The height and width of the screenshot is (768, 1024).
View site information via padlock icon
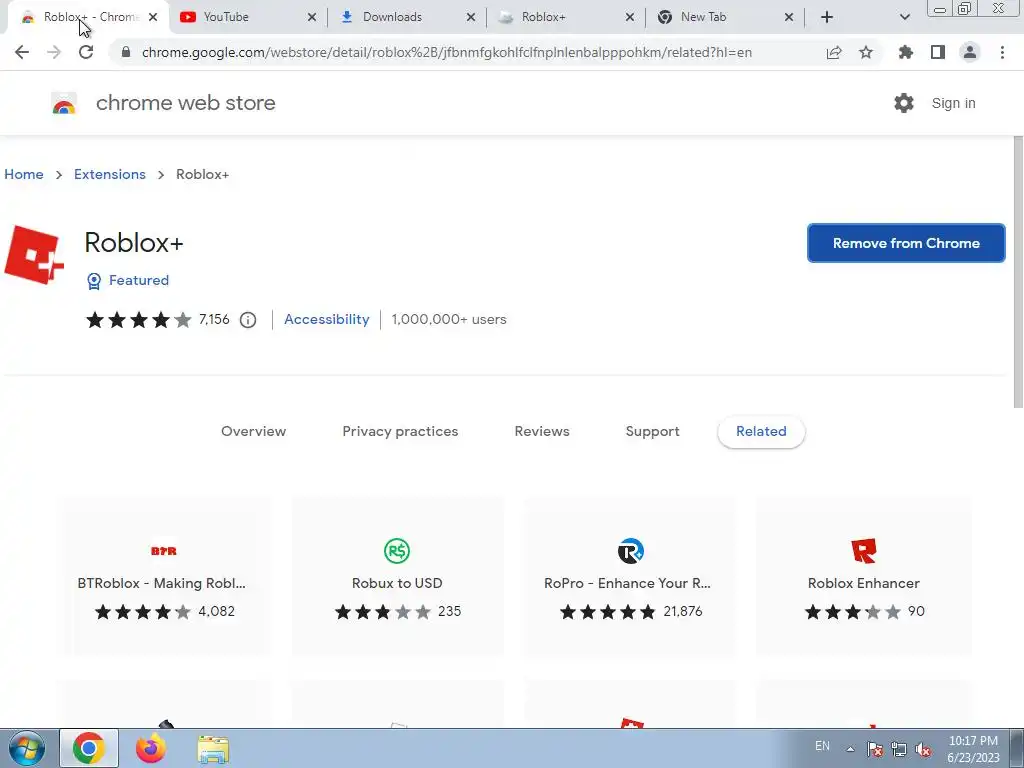pos(126,52)
